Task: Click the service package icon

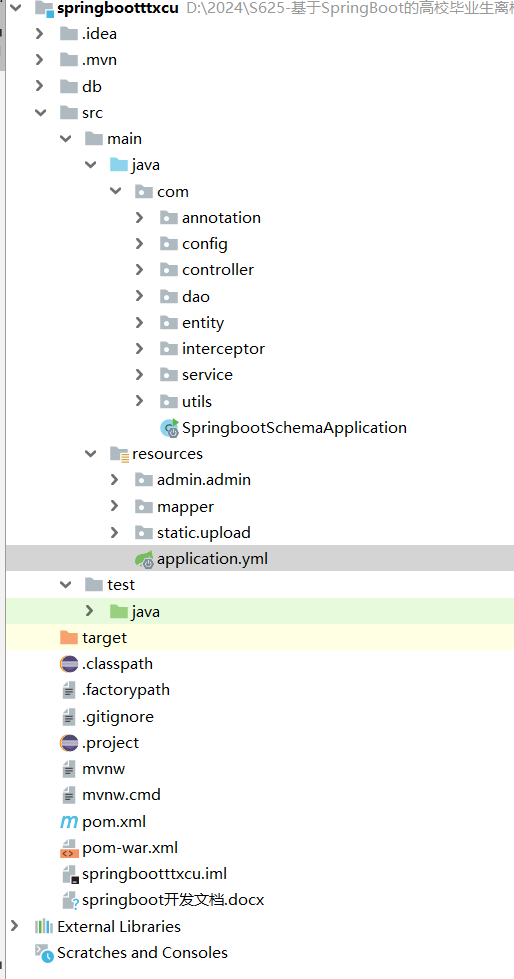Action: pyautogui.click(x=169, y=375)
